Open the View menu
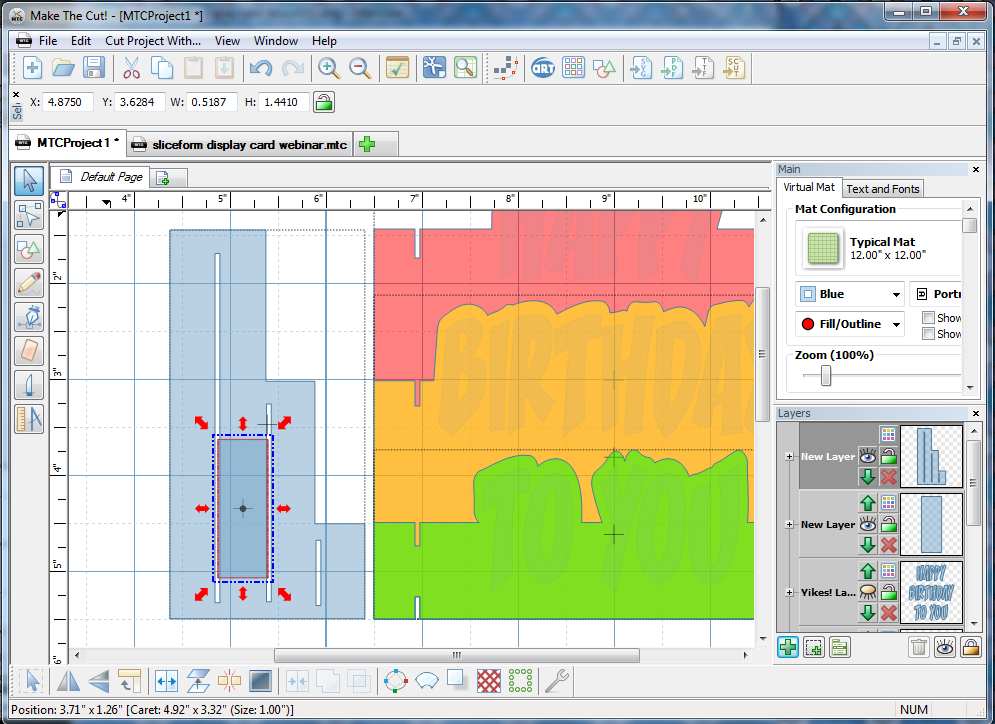The image size is (995, 724). click(227, 41)
